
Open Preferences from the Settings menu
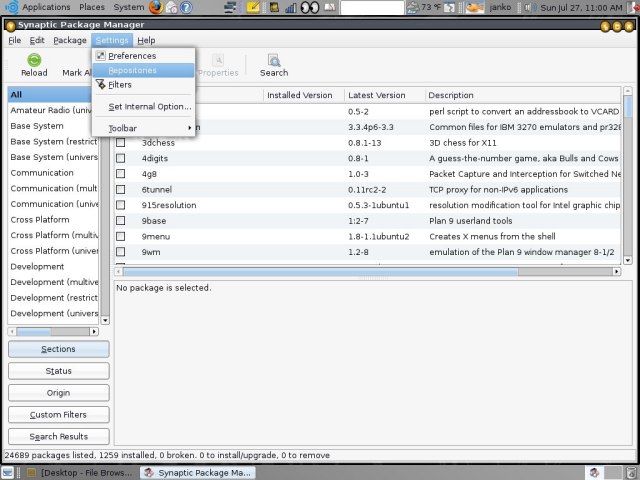[x=143, y=56]
